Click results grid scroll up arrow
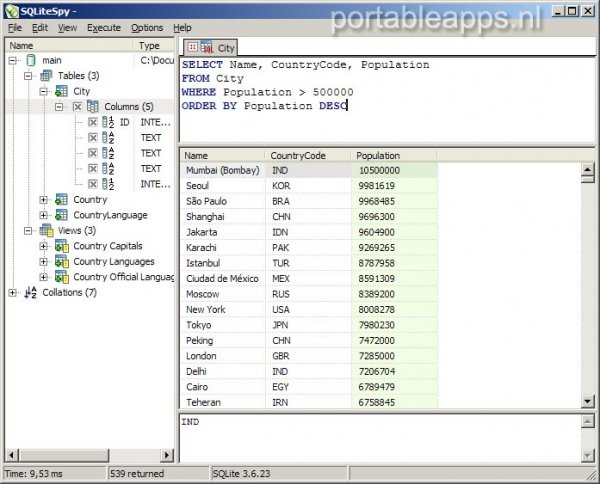Screen dimensions: 600x484 [x=587, y=169]
